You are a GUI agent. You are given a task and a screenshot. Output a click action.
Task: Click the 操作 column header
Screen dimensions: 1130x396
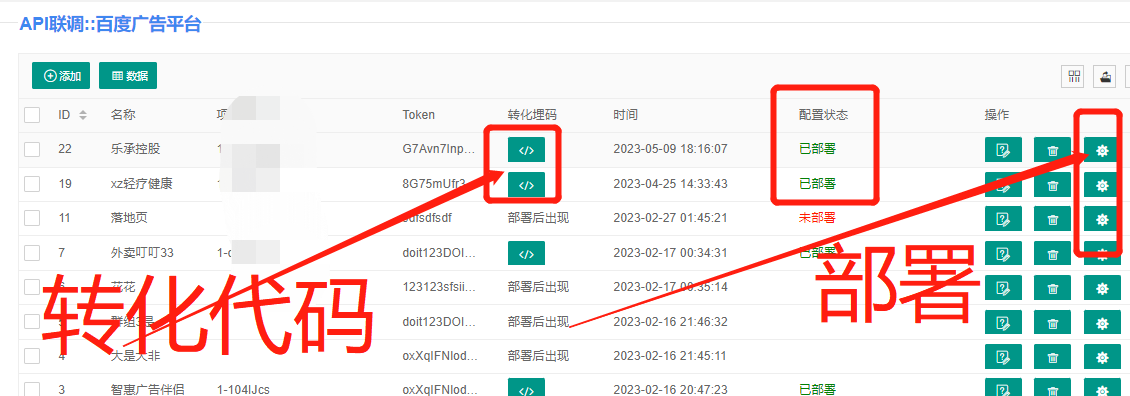pos(997,115)
